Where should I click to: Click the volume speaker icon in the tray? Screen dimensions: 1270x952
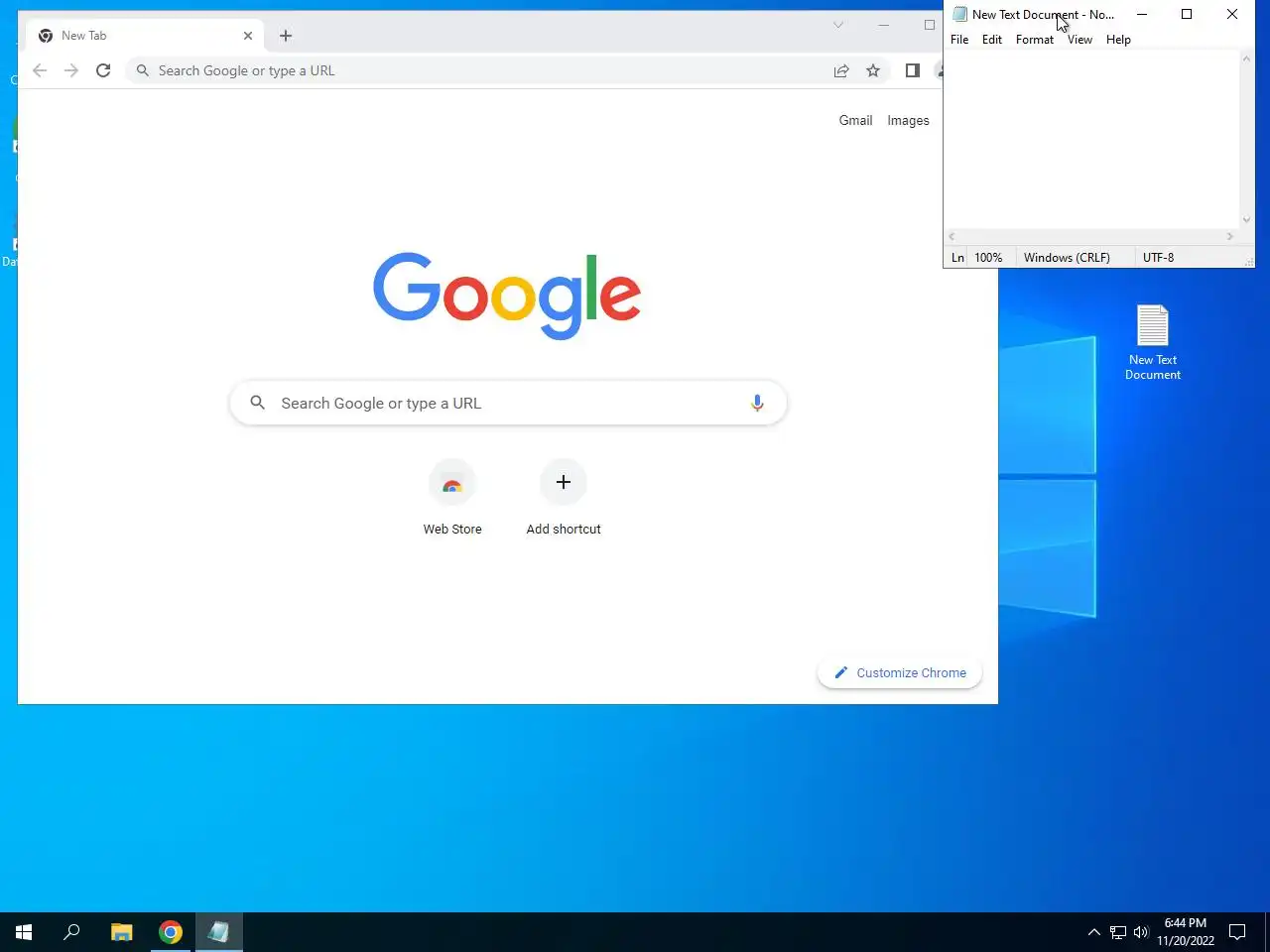pos(1141,932)
